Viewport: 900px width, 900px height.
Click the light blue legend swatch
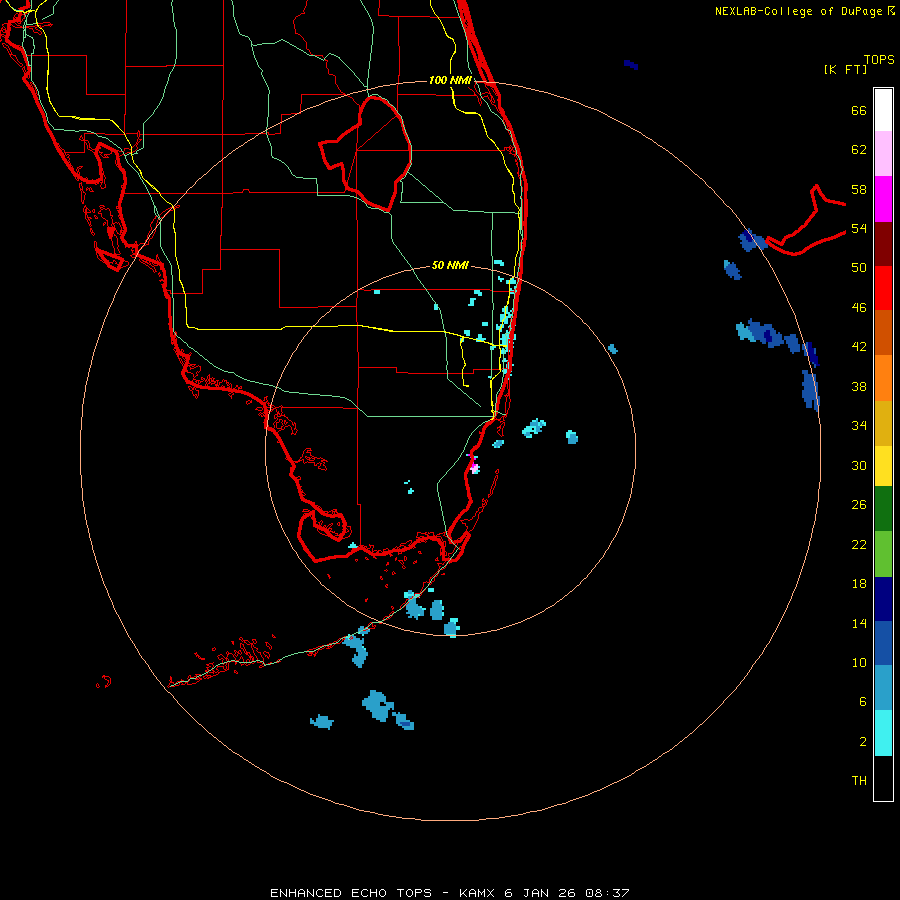tap(883, 688)
